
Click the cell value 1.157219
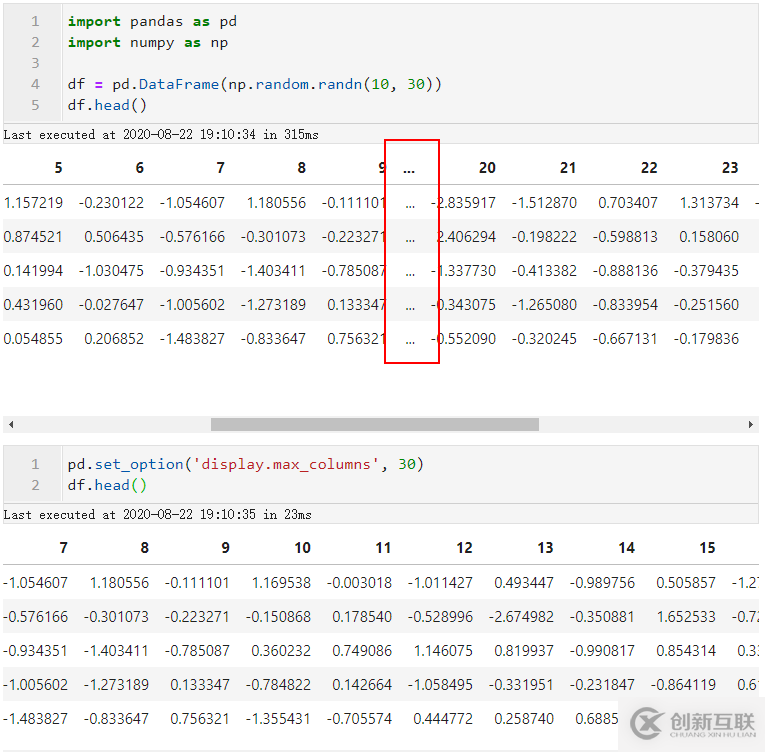click(33, 203)
